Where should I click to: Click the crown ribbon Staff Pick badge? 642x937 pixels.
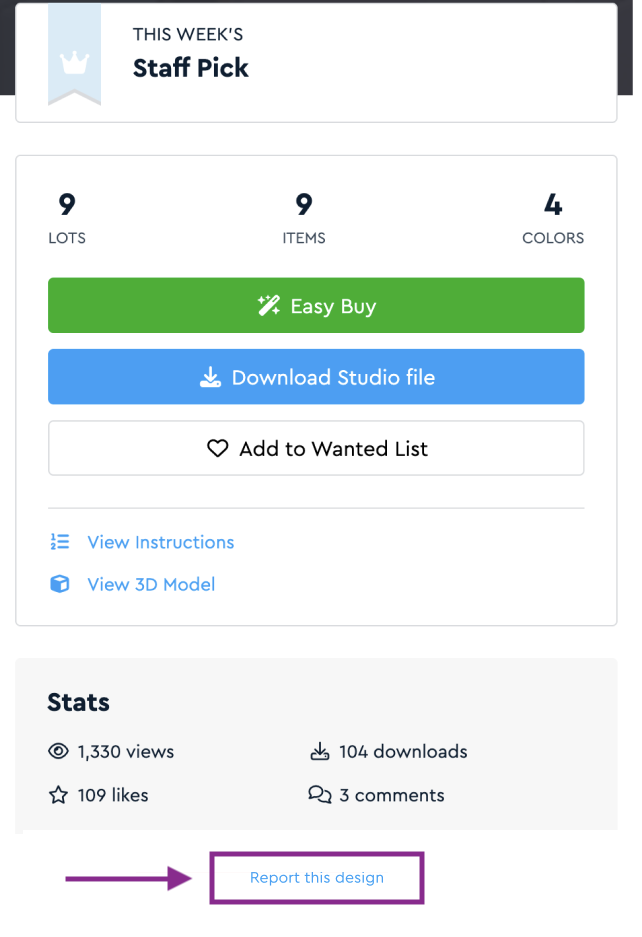(74, 58)
